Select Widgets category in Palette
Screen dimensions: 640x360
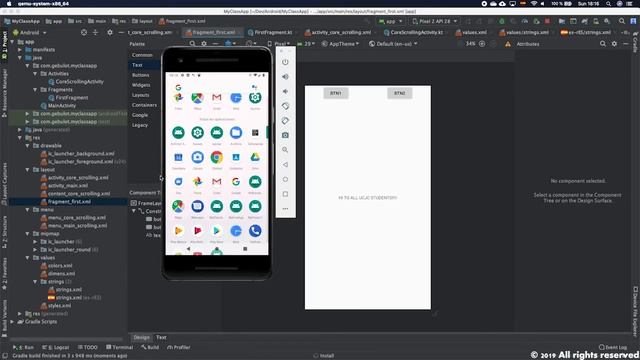tap(141, 85)
